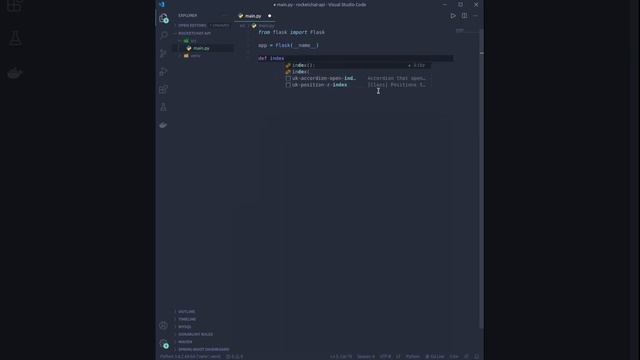Click the editor vertical scrollbar
The width and height of the screenshot is (640, 360).
click(482, 178)
